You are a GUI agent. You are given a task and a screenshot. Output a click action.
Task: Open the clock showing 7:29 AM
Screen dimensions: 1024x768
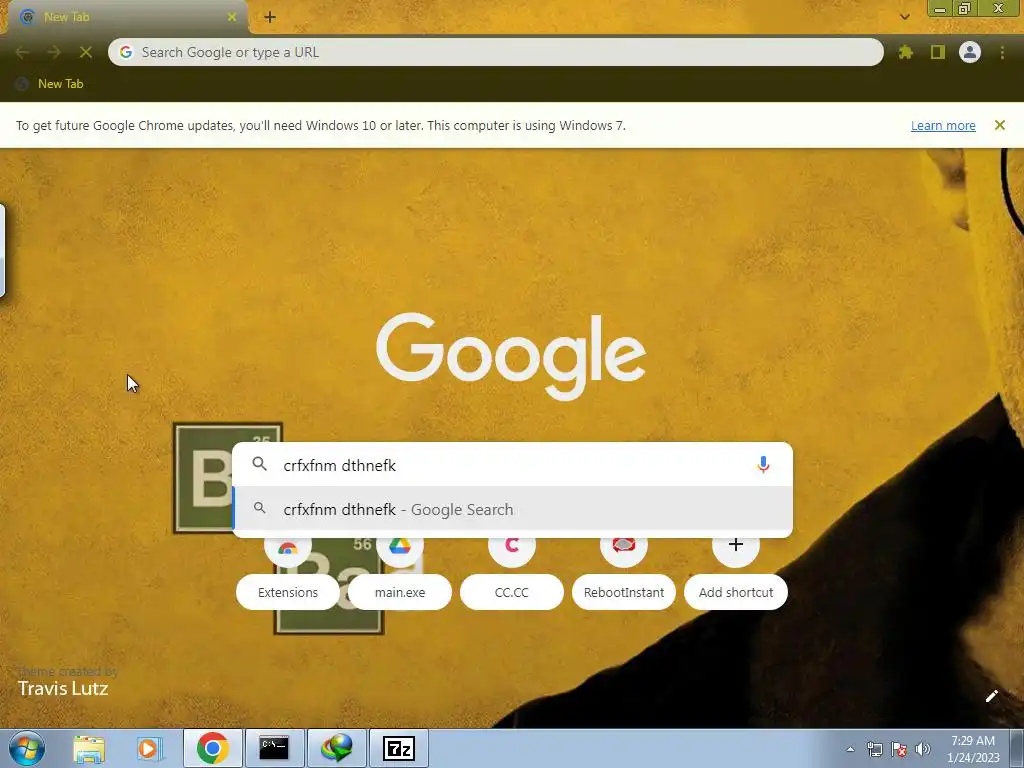(x=973, y=749)
